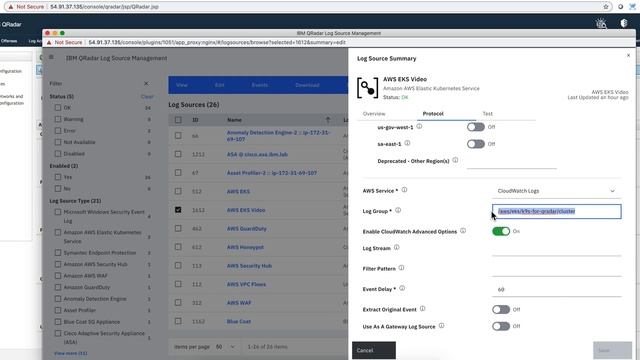Switch to the Protocol tab
This screenshot has height=360, width=640.
(x=433, y=113)
